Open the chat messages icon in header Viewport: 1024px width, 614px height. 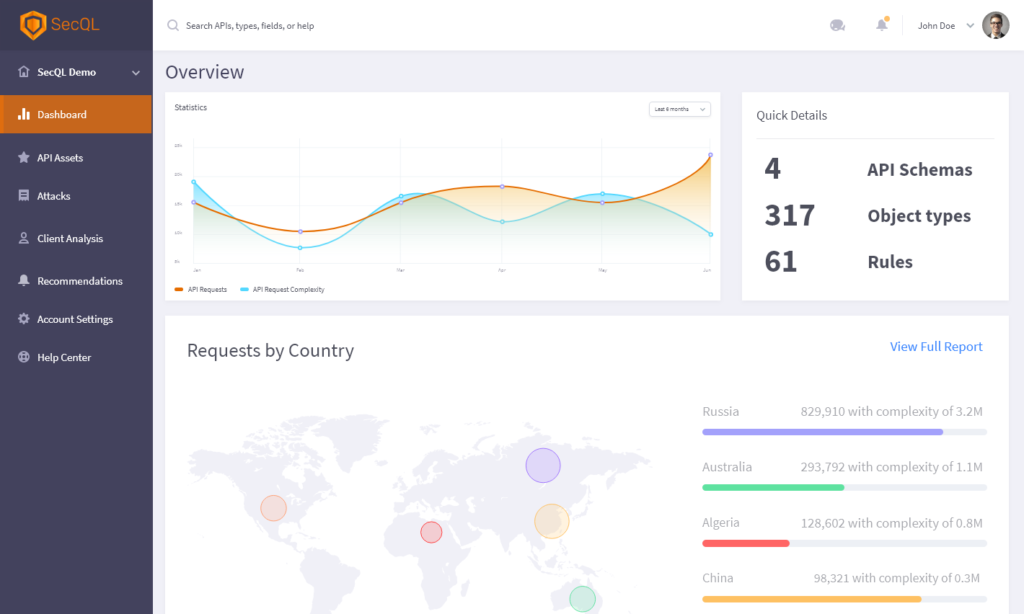[837, 26]
